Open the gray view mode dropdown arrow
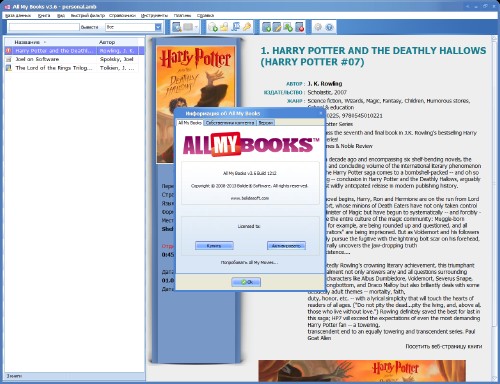 tap(196, 27)
